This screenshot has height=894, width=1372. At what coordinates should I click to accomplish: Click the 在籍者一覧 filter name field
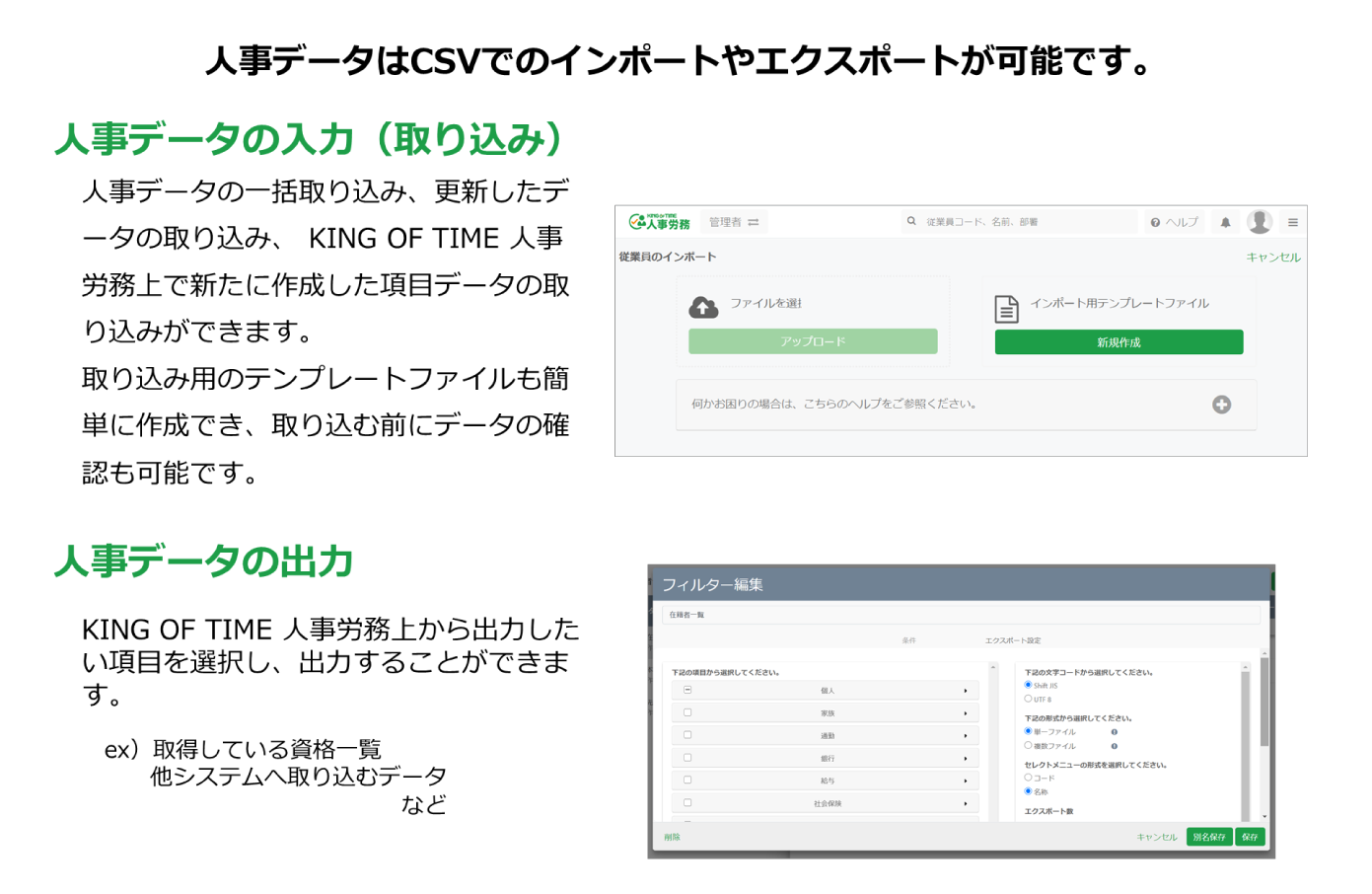(x=960, y=615)
